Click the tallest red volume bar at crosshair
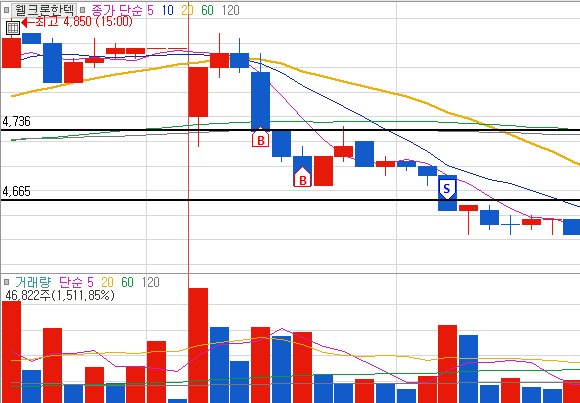 tap(198, 345)
